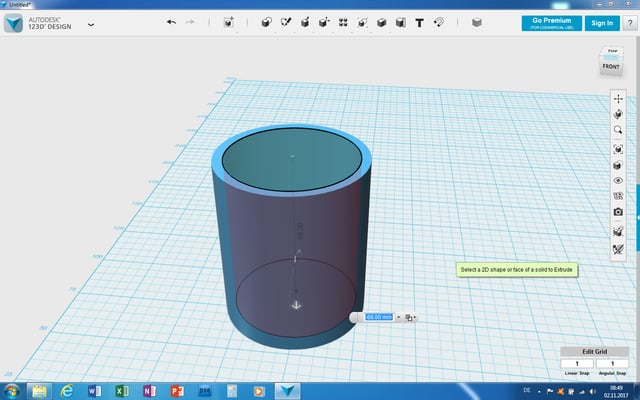The height and width of the screenshot is (400, 640).
Task: Expand the extrude distance dropdown arrow
Action: coord(398,317)
